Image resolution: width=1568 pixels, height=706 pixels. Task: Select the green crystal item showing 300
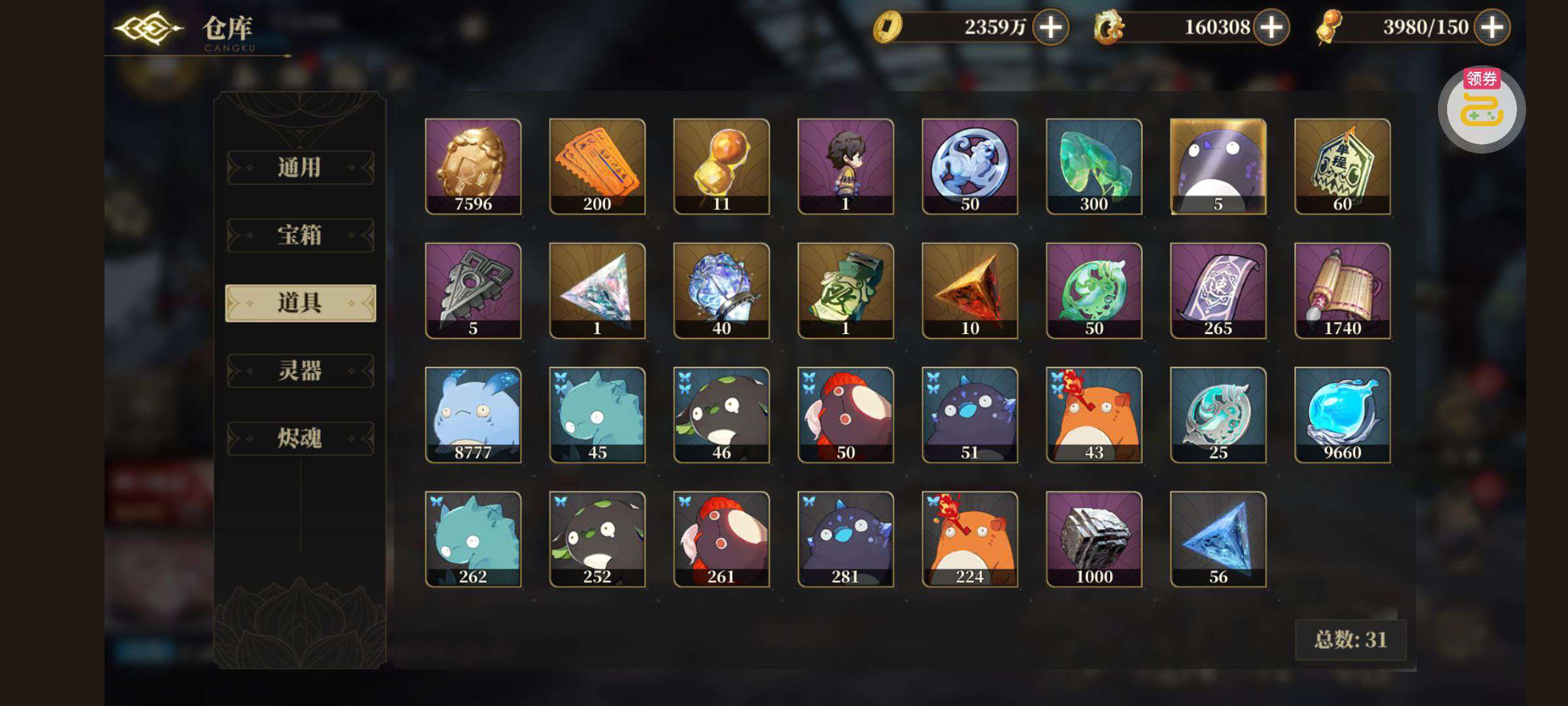point(1094,167)
